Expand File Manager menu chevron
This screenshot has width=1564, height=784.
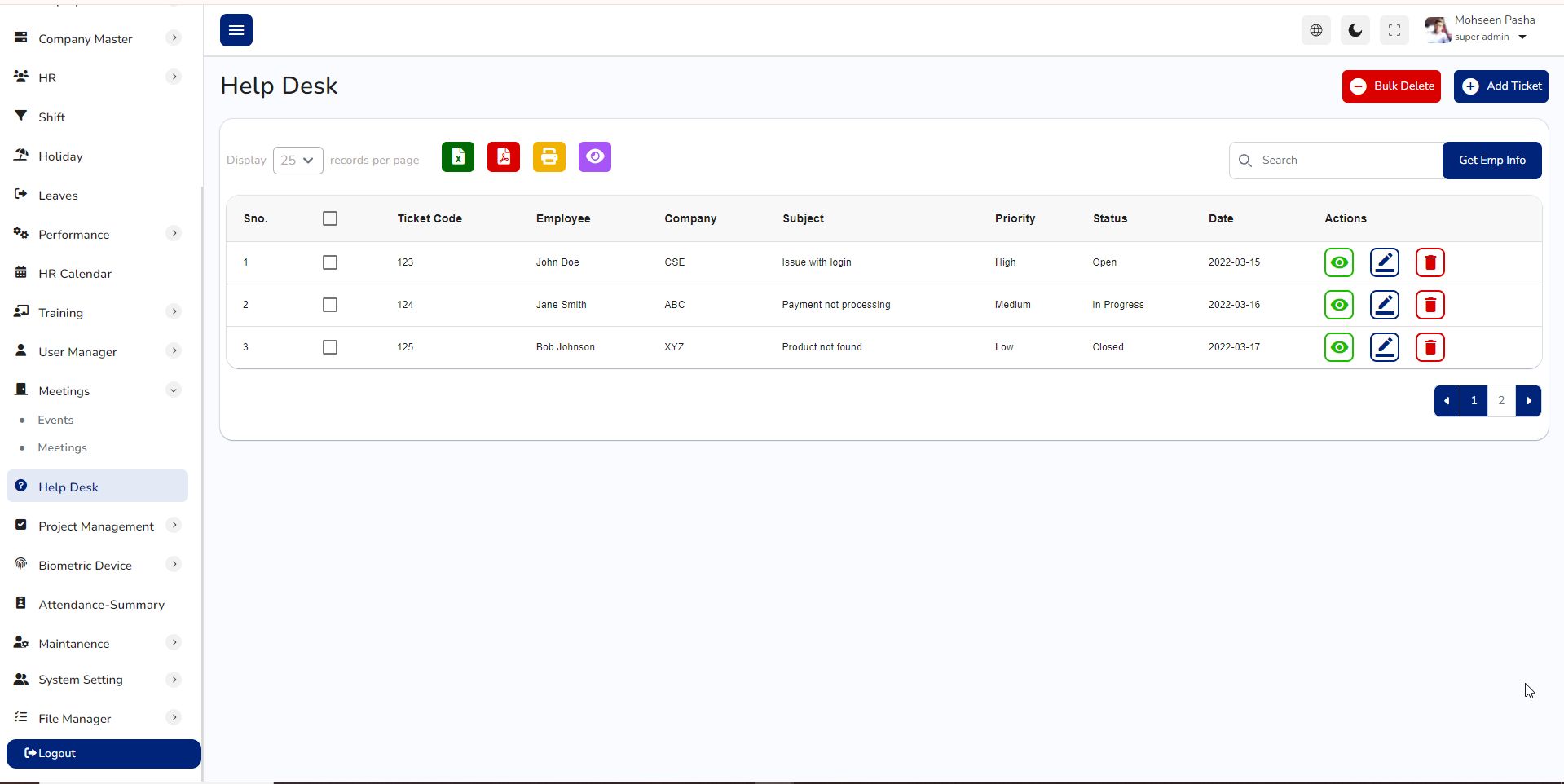click(174, 717)
